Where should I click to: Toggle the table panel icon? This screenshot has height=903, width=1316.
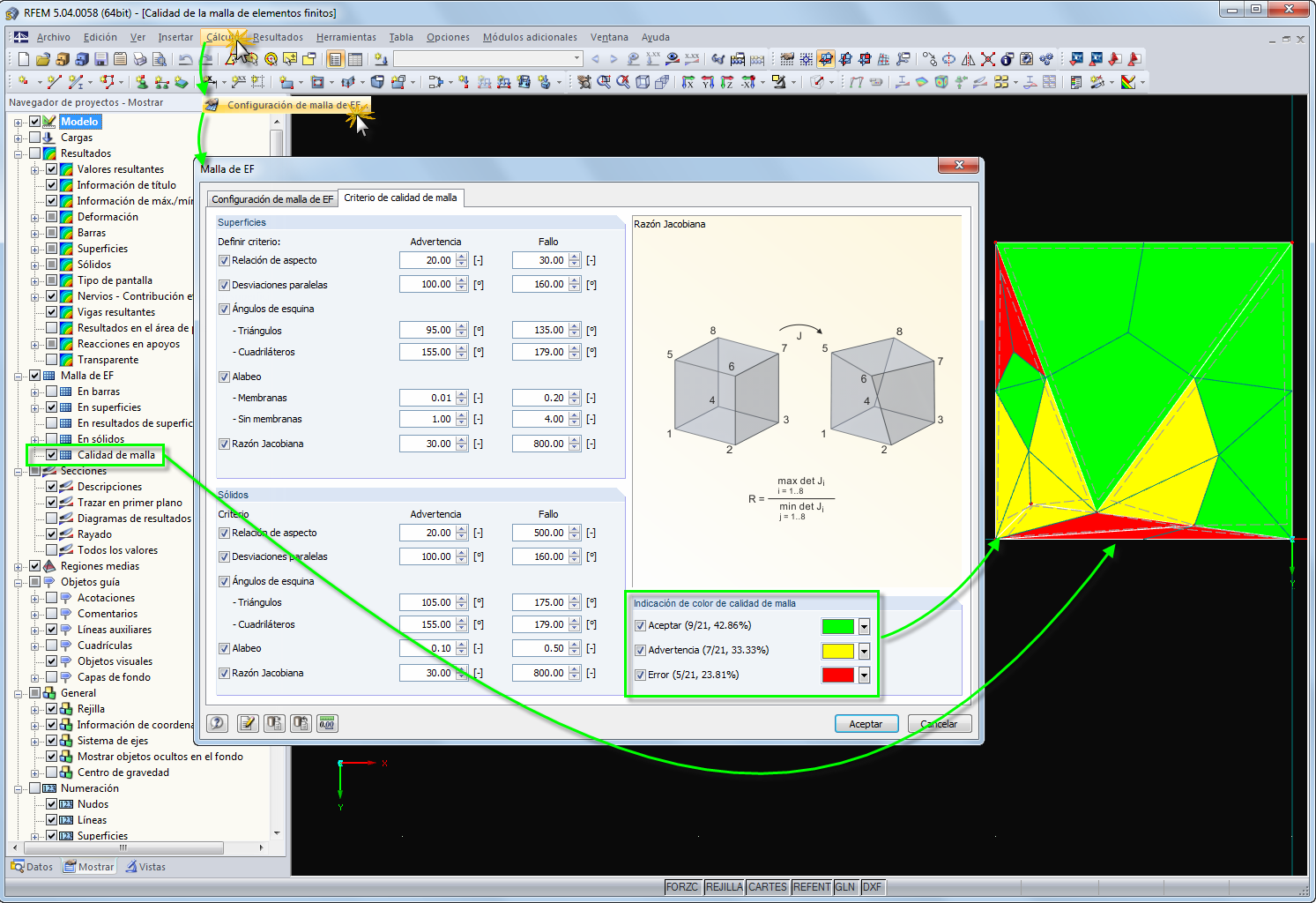coord(354,59)
